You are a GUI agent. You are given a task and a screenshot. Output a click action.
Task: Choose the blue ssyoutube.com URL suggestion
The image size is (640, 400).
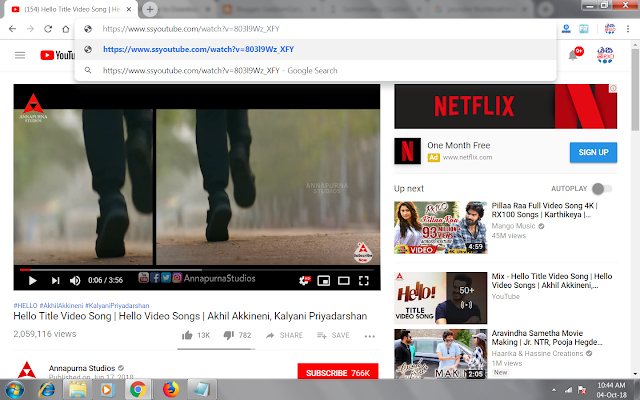[315, 49]
